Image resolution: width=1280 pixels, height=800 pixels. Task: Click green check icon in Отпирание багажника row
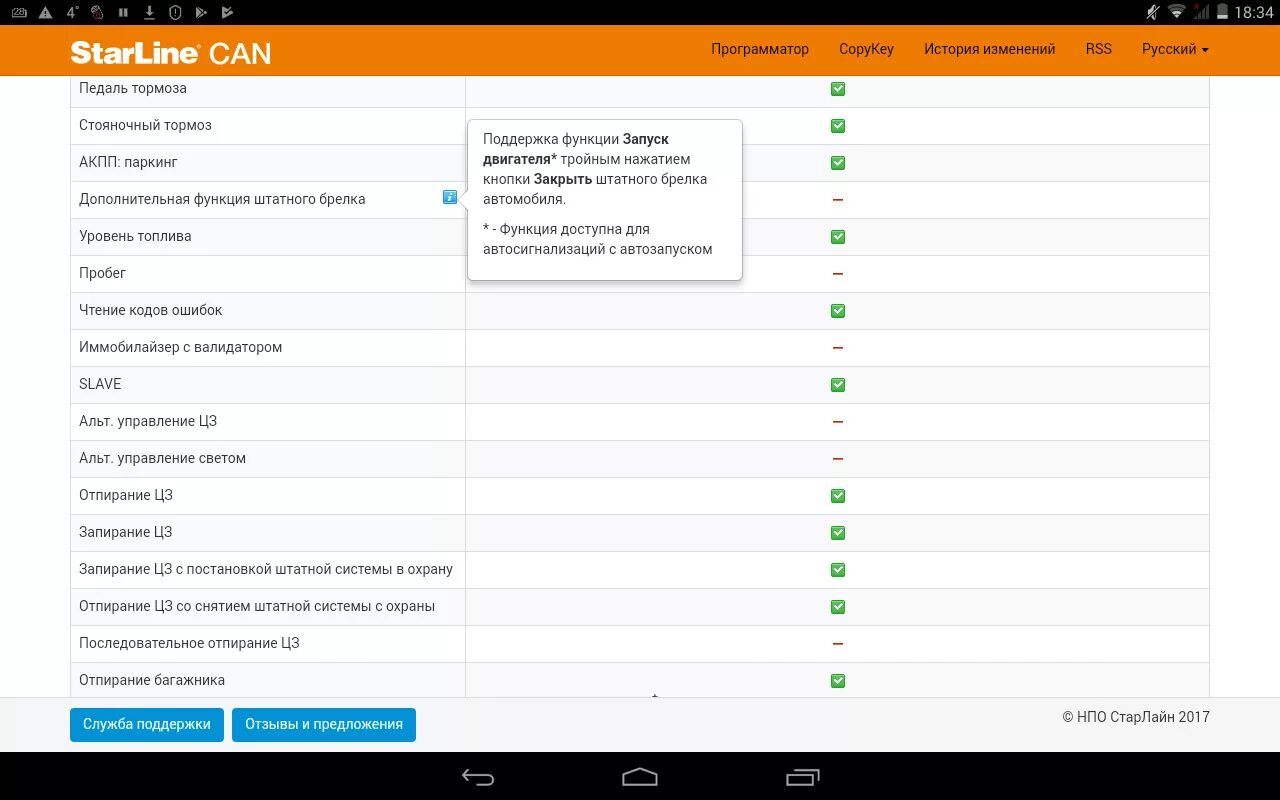click(838, 681)
